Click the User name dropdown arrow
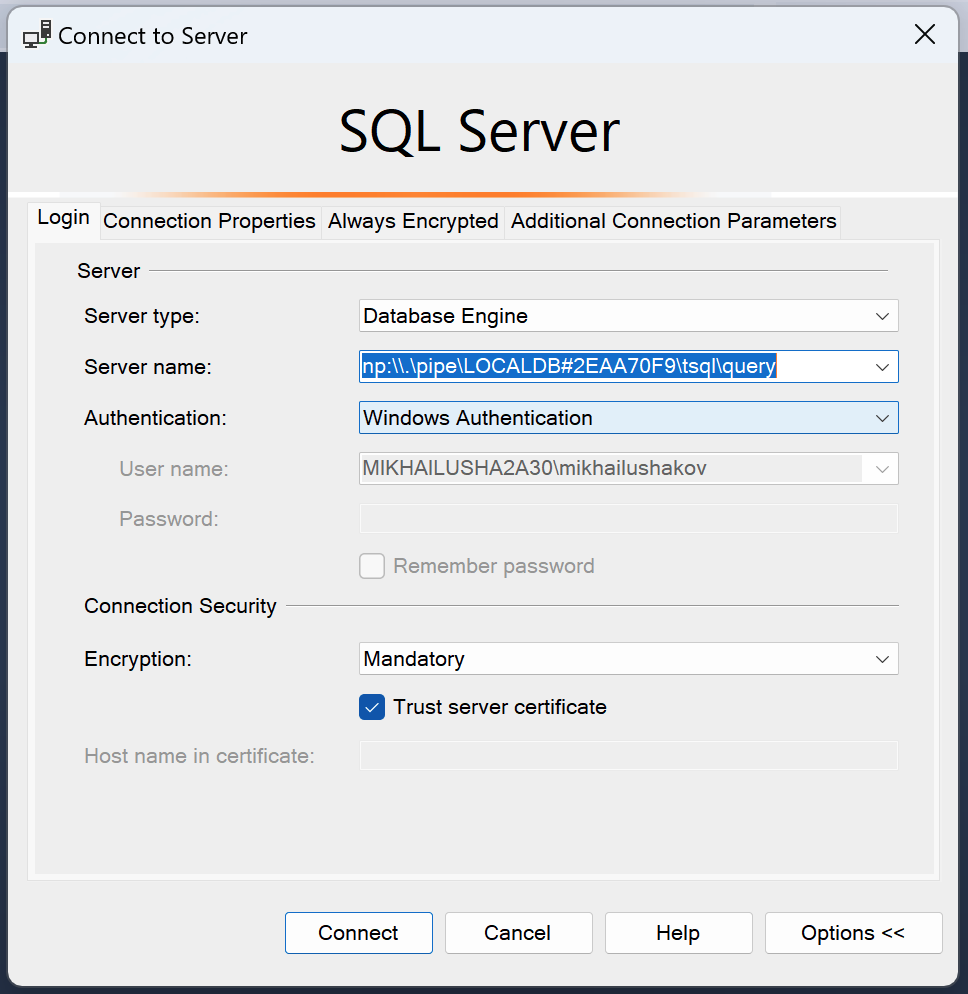968x994 pixels. (882, 469)
